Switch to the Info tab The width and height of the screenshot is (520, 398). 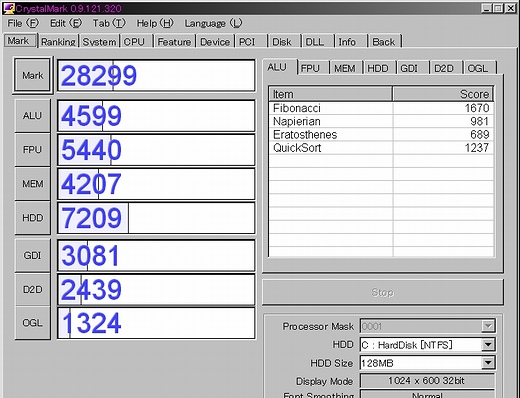[351, 42]
